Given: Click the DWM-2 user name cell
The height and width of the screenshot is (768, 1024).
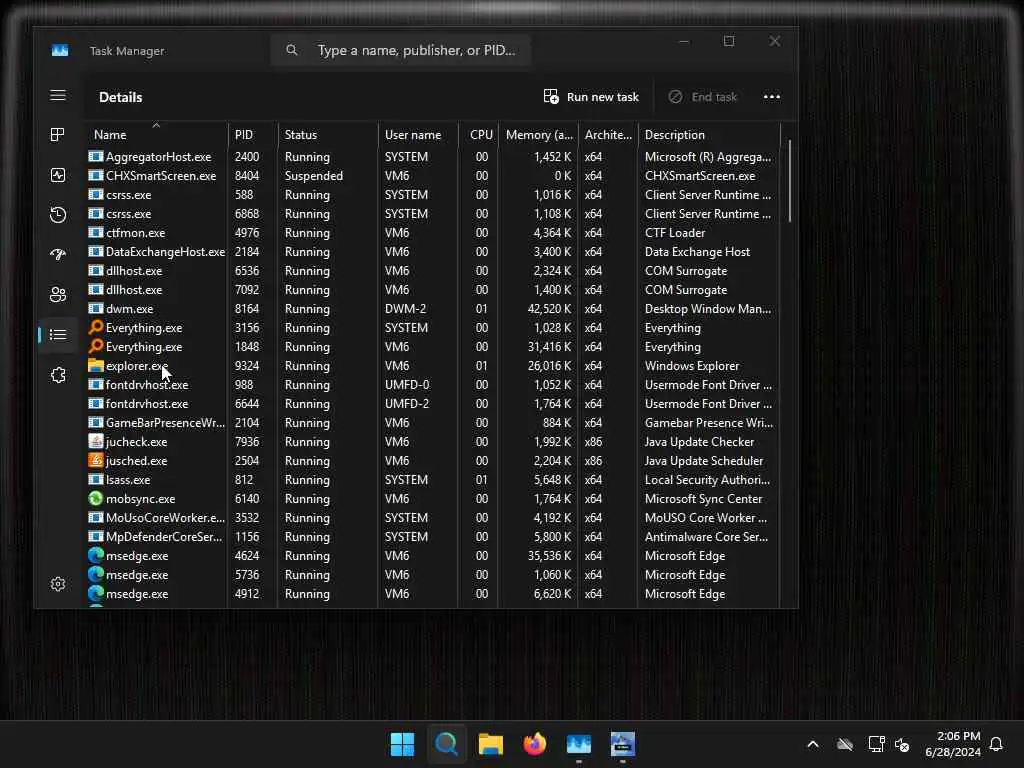Looking at the screenshot, I should pos(405,308).
